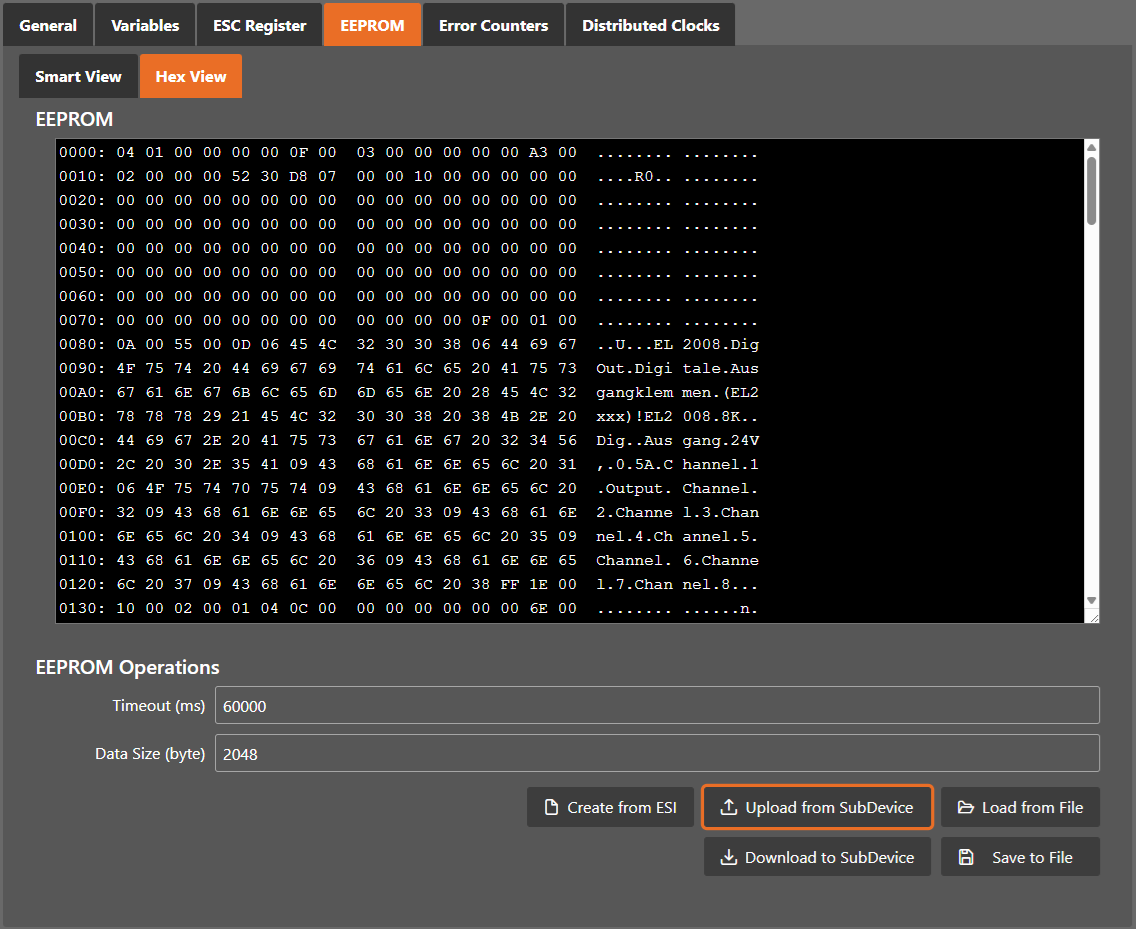Image resolution: width=1136 pixels, height=929 pixels.
Task: Focus the Data Size (byte) input field
Action: pos(657,753)
